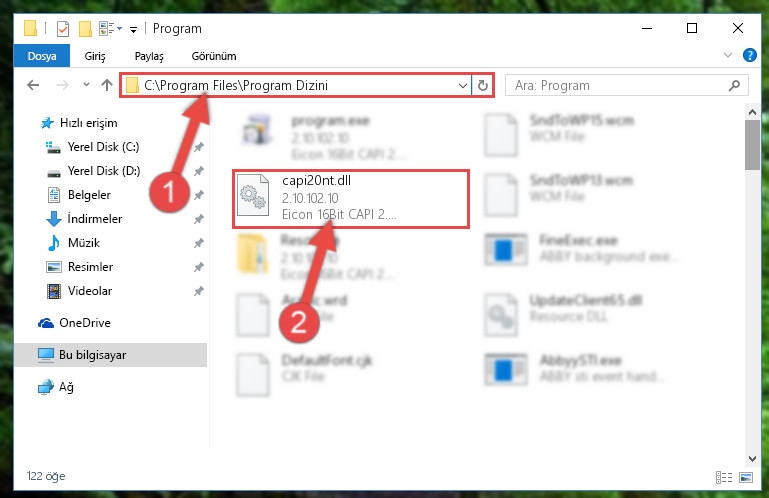This screenshot has width=769, height=498.
Task: Open the address bar history dropdown
Action: (462, 85)
